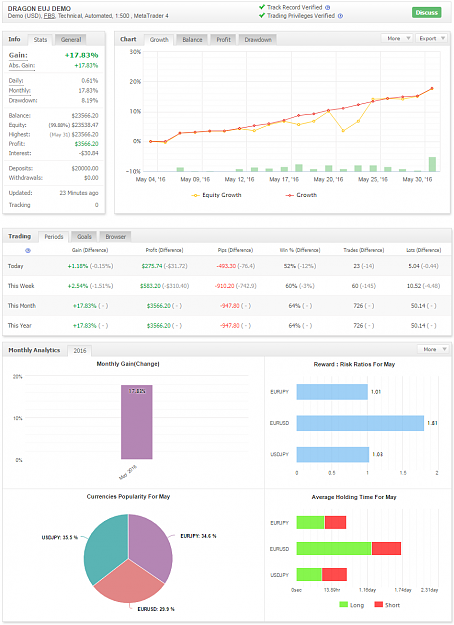The image size is (454, 625).
Task: Click This Year lots value 50.14
Action: (x=418, y=326)
